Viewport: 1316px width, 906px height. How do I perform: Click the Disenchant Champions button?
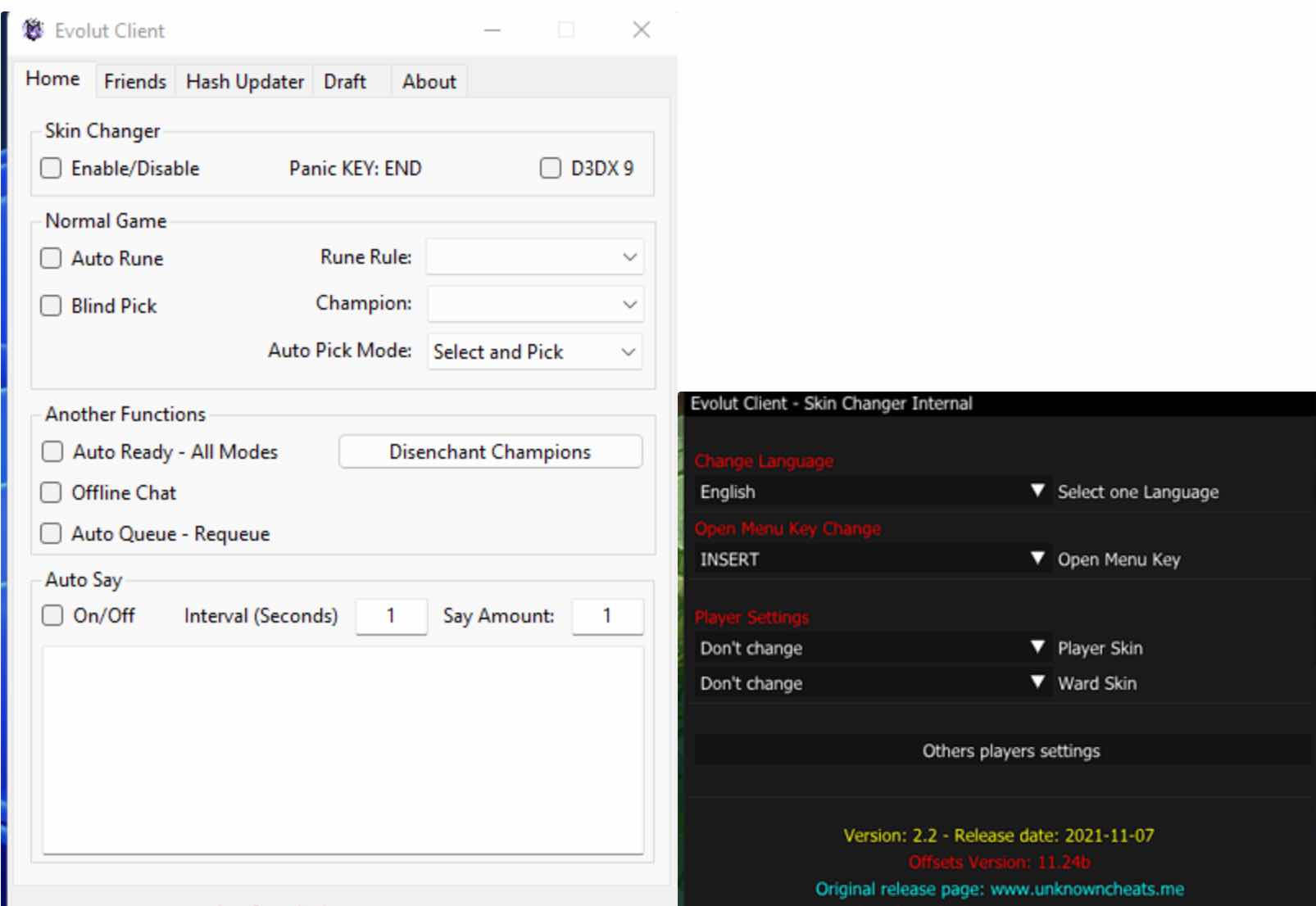coord(490,452)
